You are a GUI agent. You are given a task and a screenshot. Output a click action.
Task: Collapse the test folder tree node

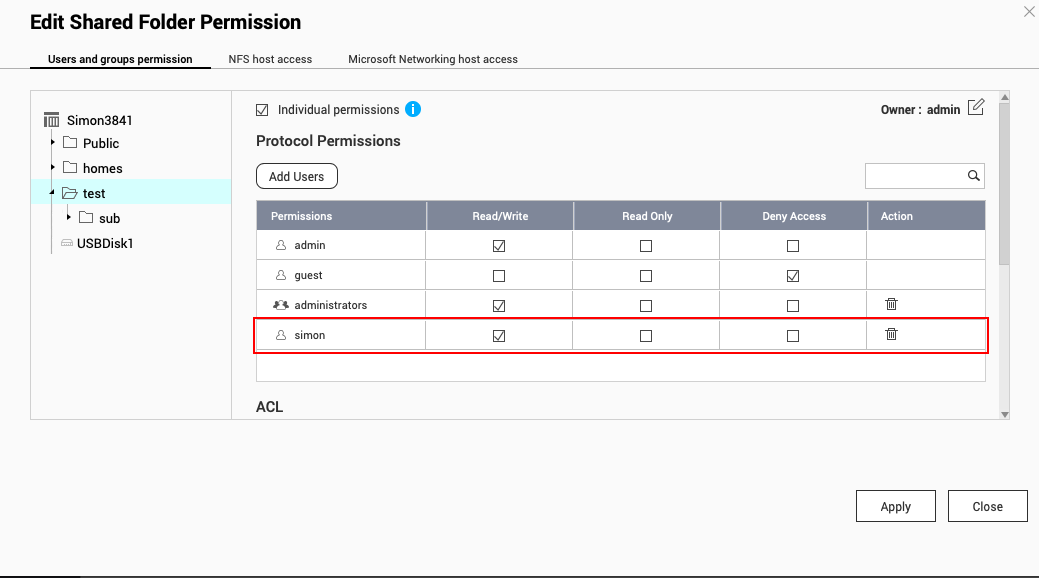tap(52, 192)
